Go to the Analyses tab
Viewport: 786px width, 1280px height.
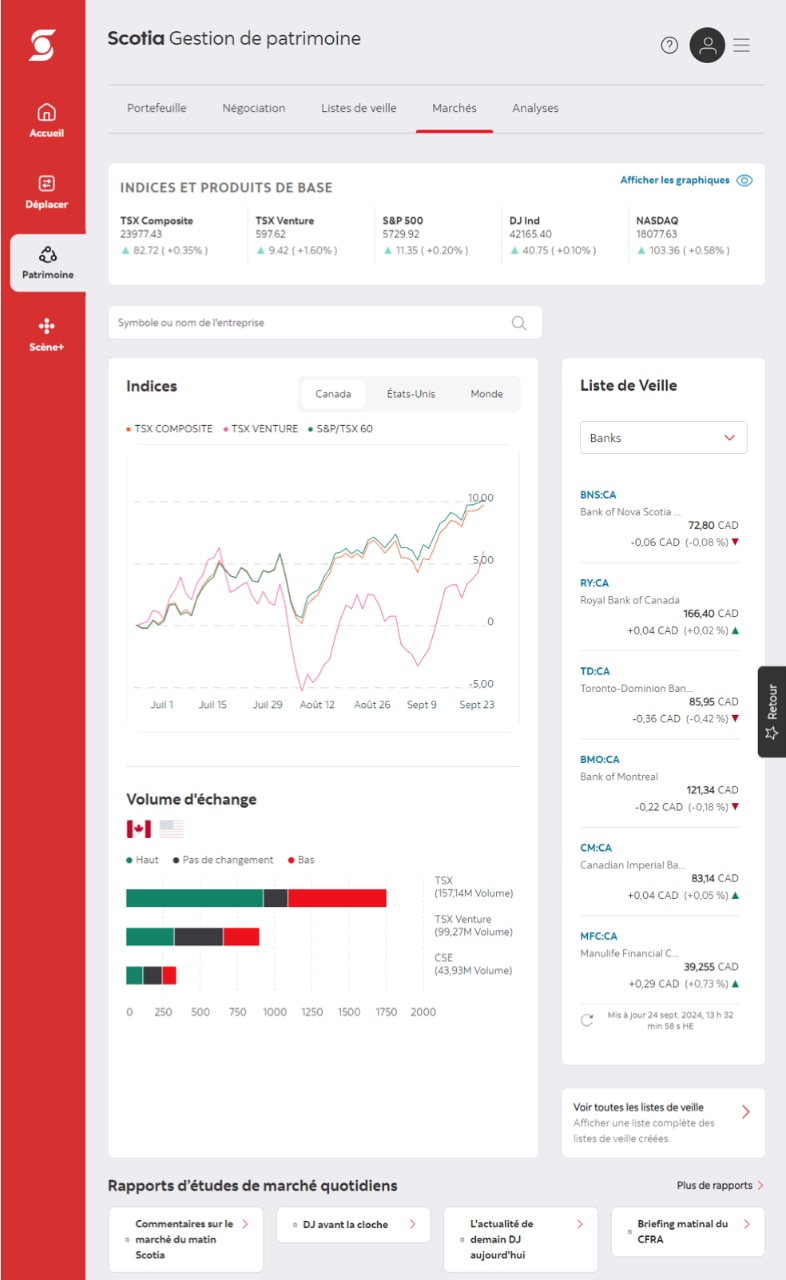[x=535, y=108]
